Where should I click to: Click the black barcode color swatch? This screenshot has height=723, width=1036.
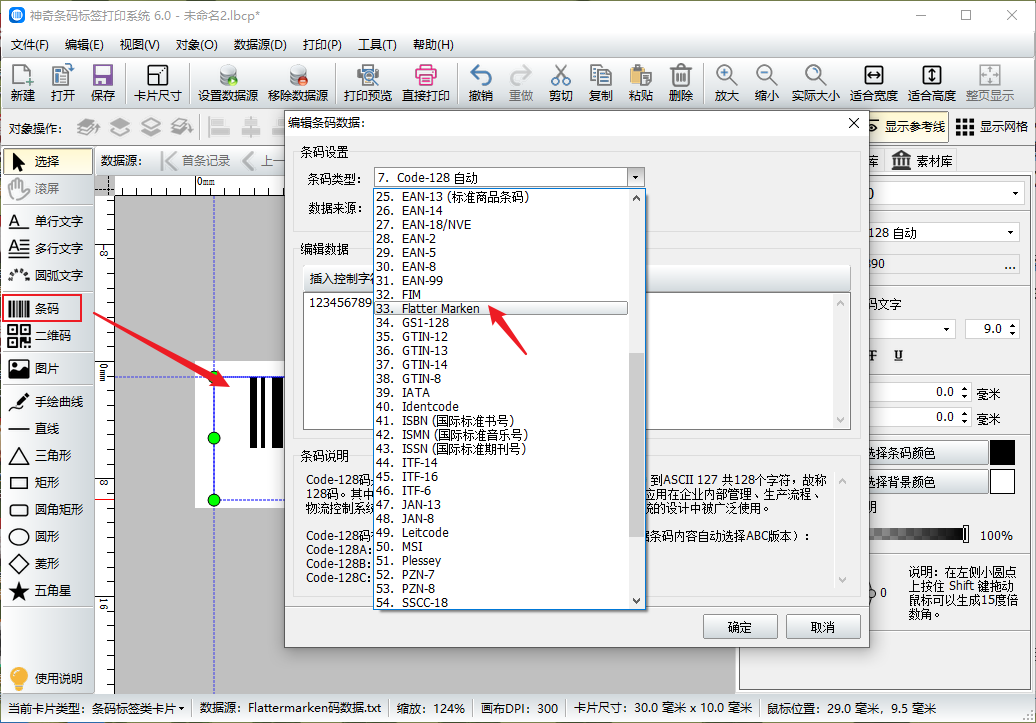(1002, 453)
